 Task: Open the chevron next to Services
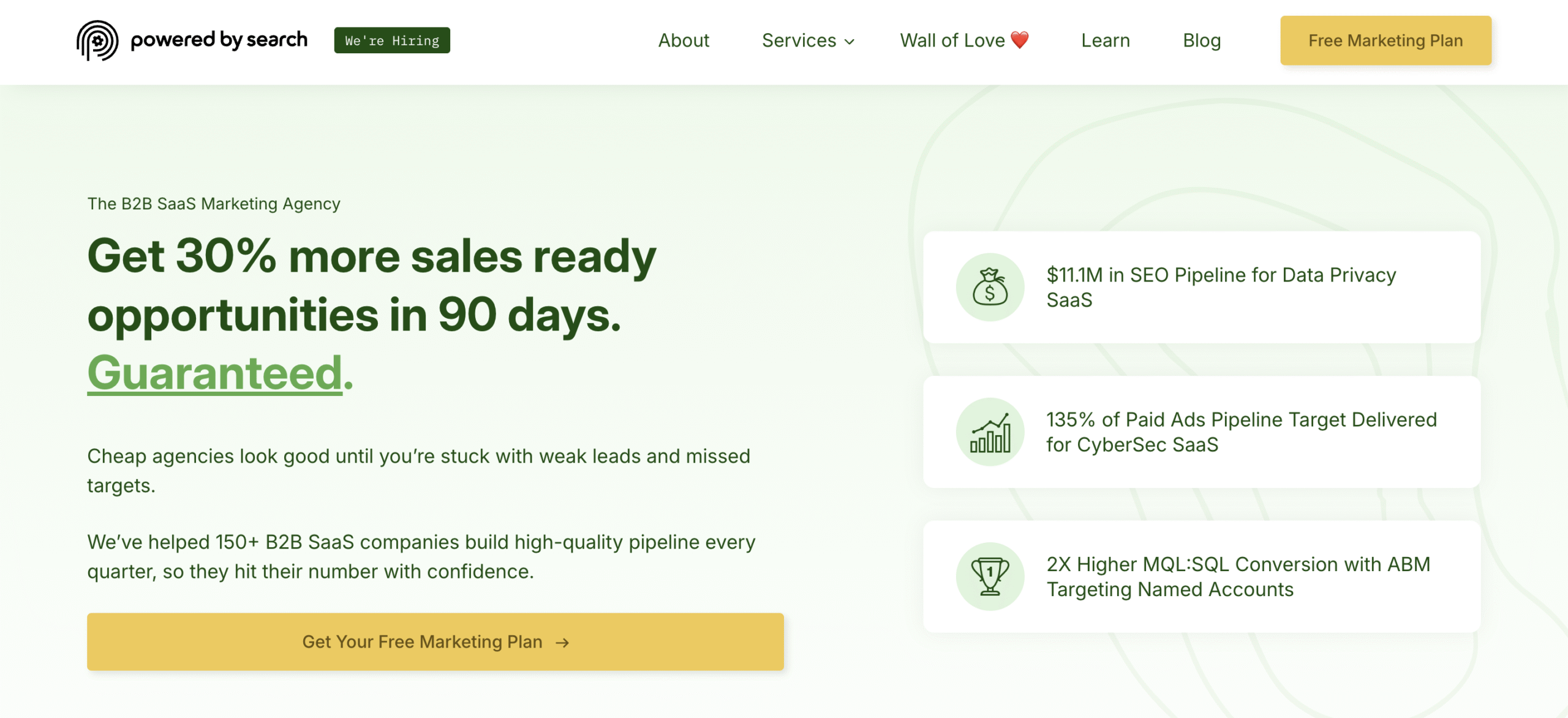coord(850,42)
